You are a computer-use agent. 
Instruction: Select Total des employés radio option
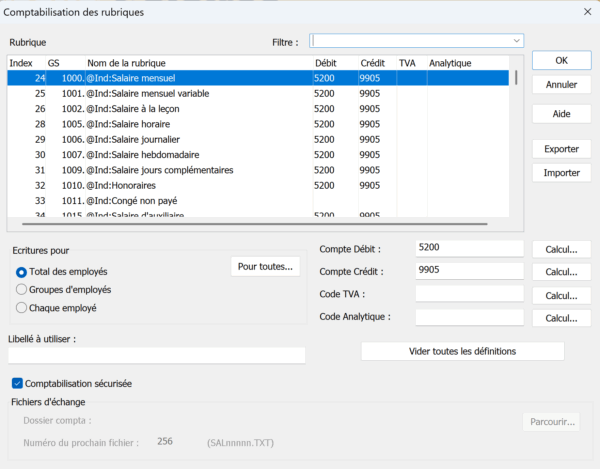(23, 272)
